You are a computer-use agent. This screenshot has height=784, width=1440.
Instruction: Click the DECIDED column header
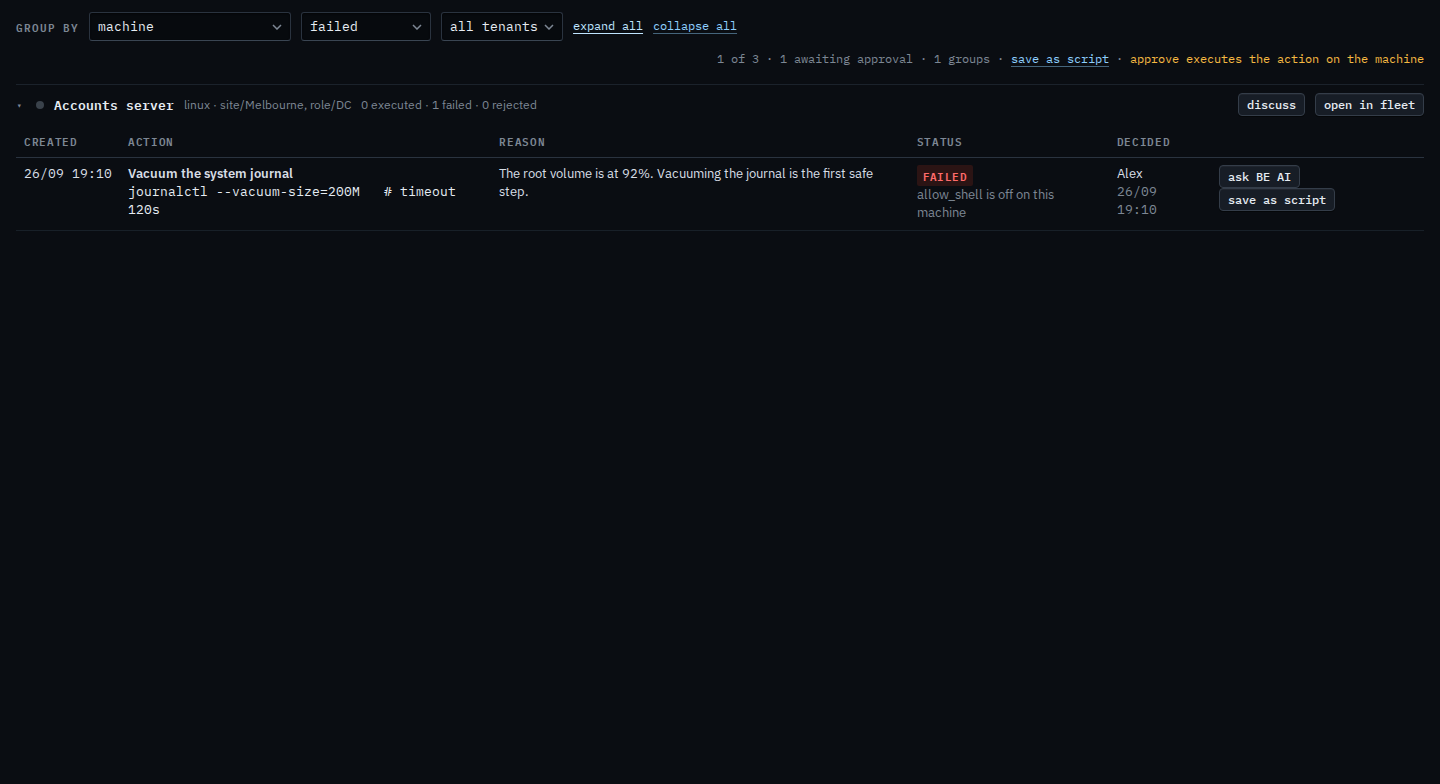[1143, 142]
